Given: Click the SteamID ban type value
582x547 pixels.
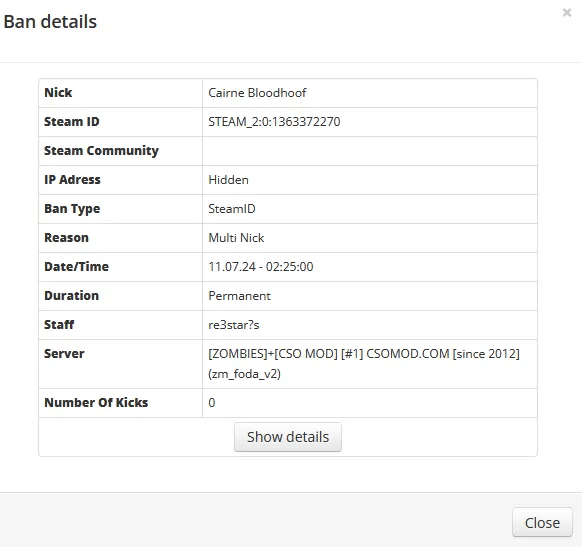Looking at the screenshot, I should tap(232, 209).
